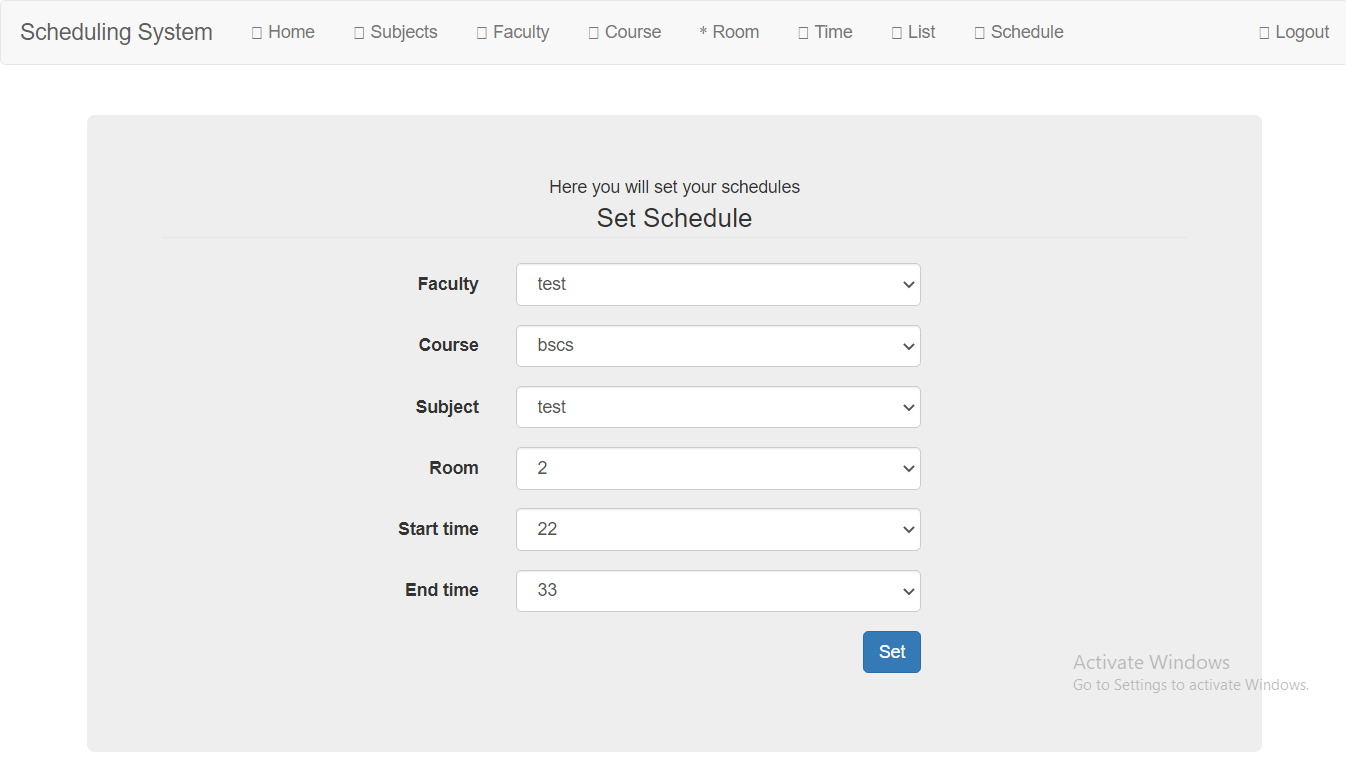Select the Time menu item
The image size is (1346, 764).
point(825,31)
